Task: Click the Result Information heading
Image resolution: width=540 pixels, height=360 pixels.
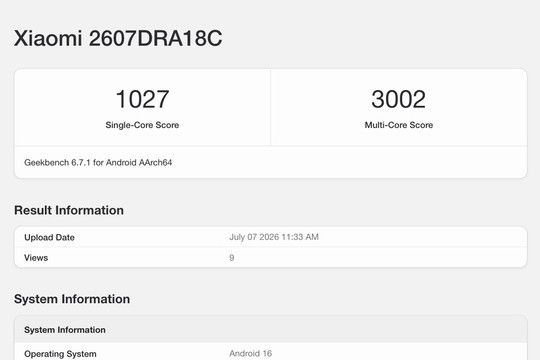Action: coord(69,210)
